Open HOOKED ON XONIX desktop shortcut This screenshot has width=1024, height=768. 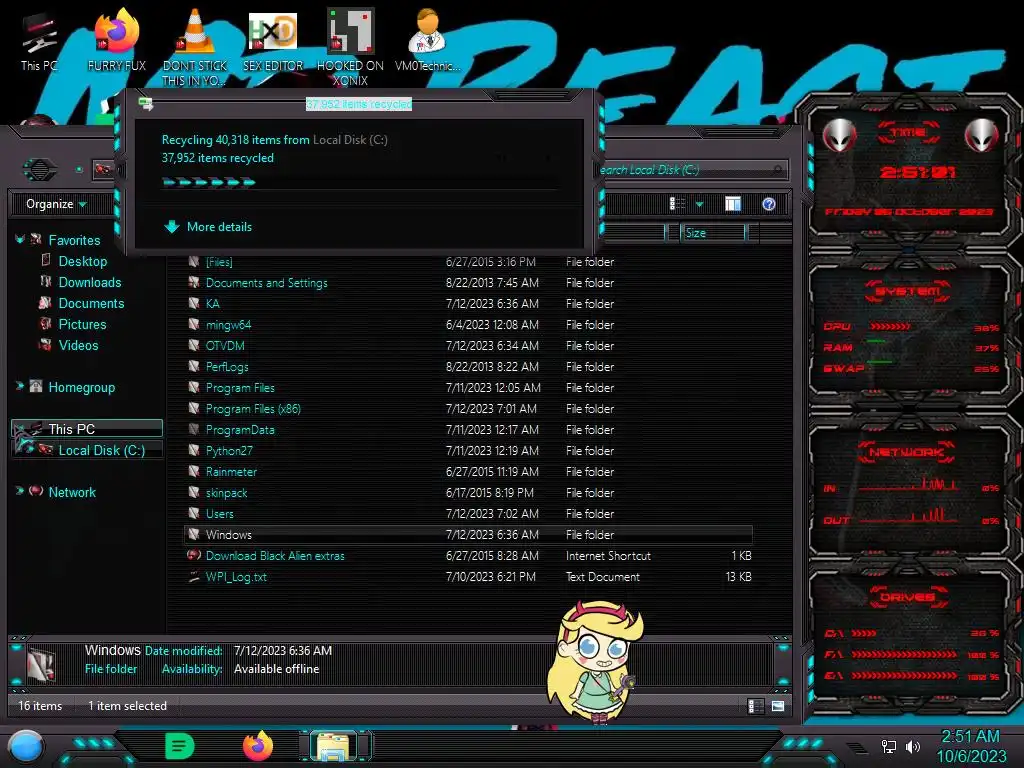(x=350, y=47)
